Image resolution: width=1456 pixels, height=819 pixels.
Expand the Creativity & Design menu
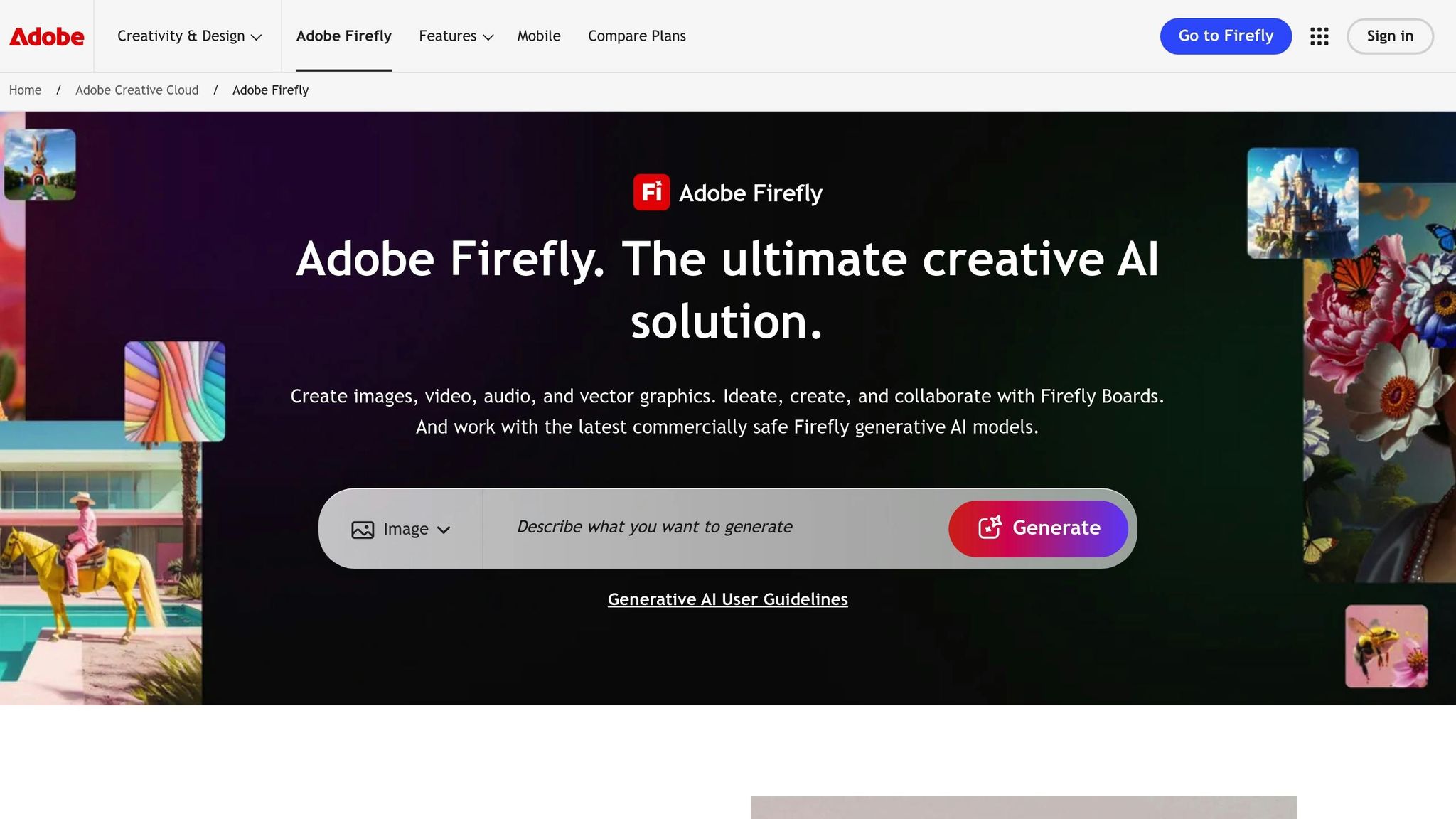pos(189,36)
